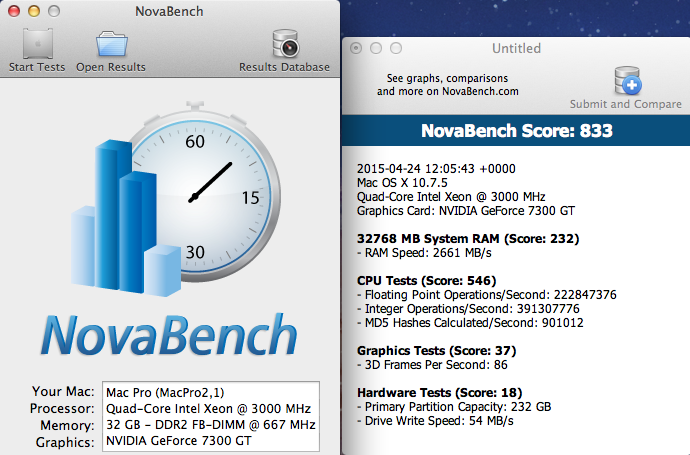The image size is (690, 455).
Task: Click timestamp 2015-04-24 12:05:43 +0000
Action: [436, 169]
